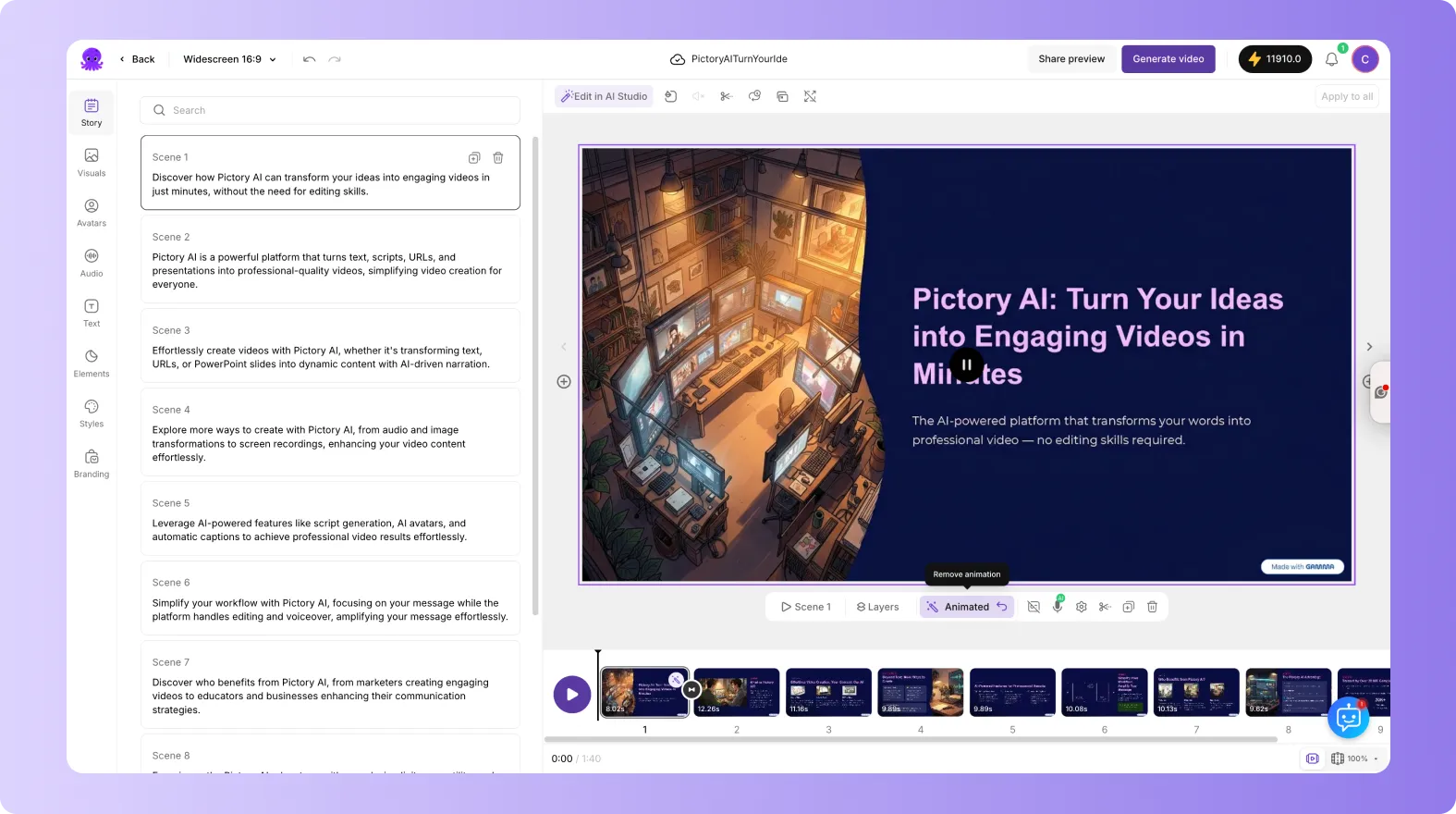Screen dimensions: 1456x814
Task: Select the Scene 5 timeline thumbnail
Action: (1012, 692)
